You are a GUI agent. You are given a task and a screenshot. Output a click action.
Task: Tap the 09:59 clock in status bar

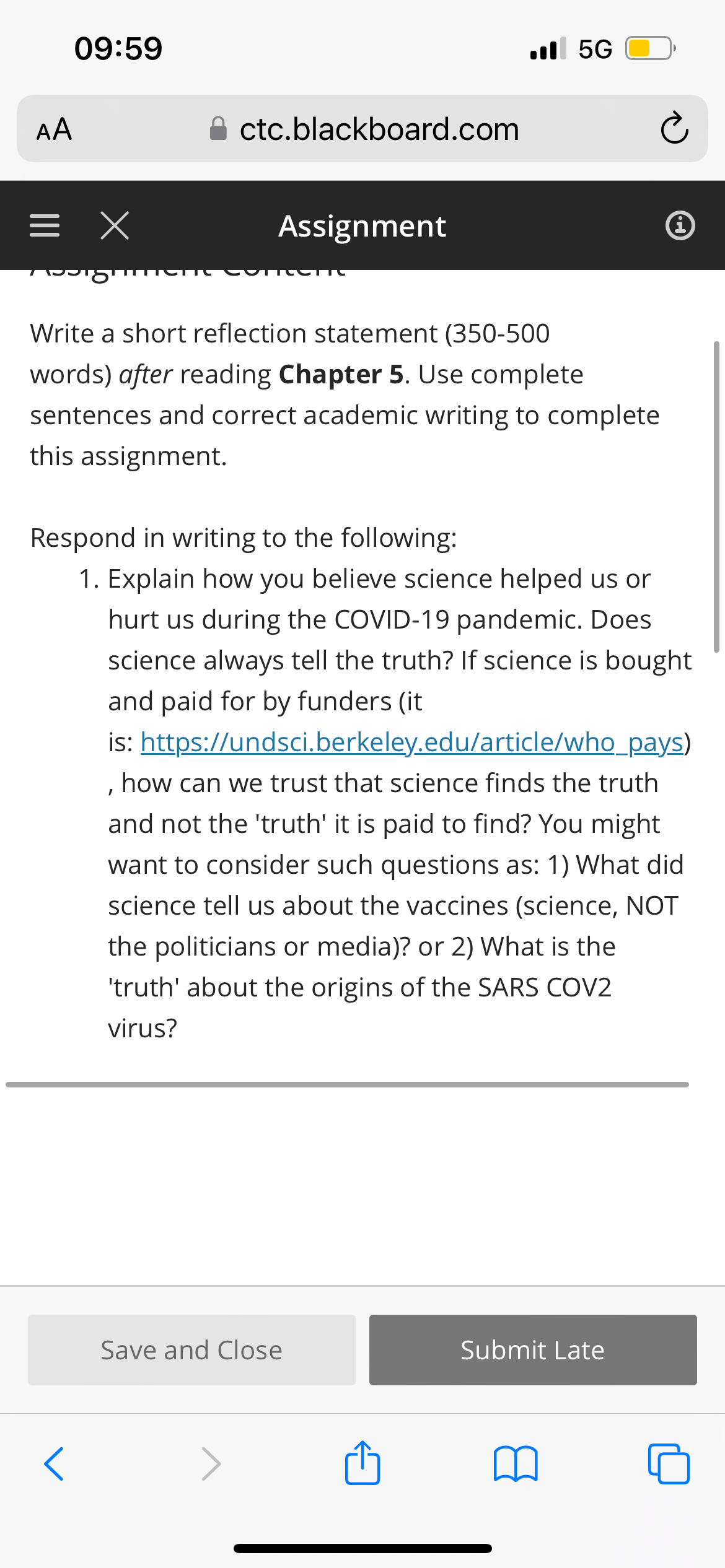[x=118, y=48]
